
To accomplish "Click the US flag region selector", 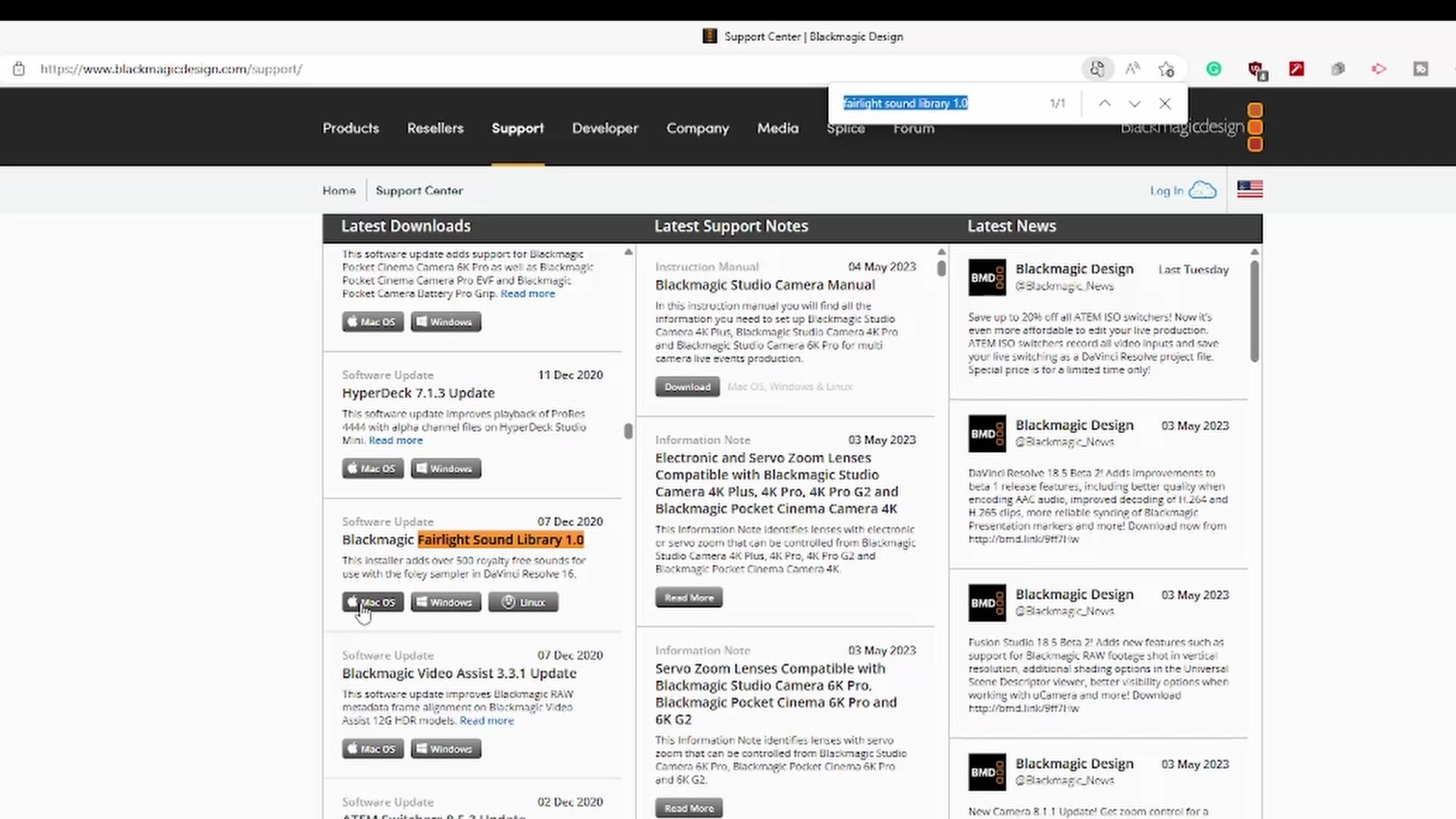I will coord(1250,189).
